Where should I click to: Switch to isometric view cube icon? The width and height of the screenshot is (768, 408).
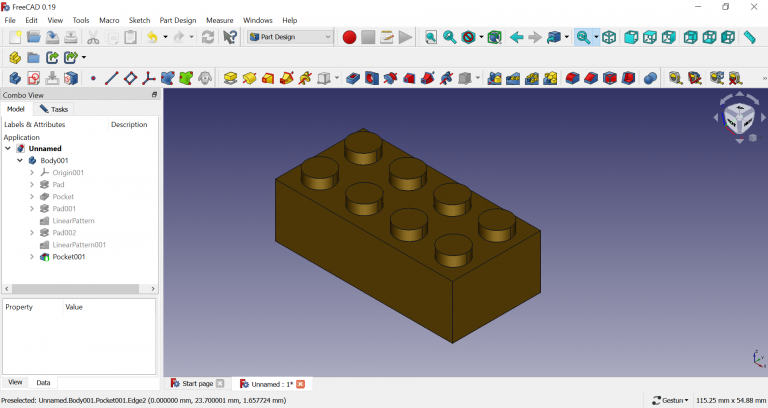coord(609,37)
